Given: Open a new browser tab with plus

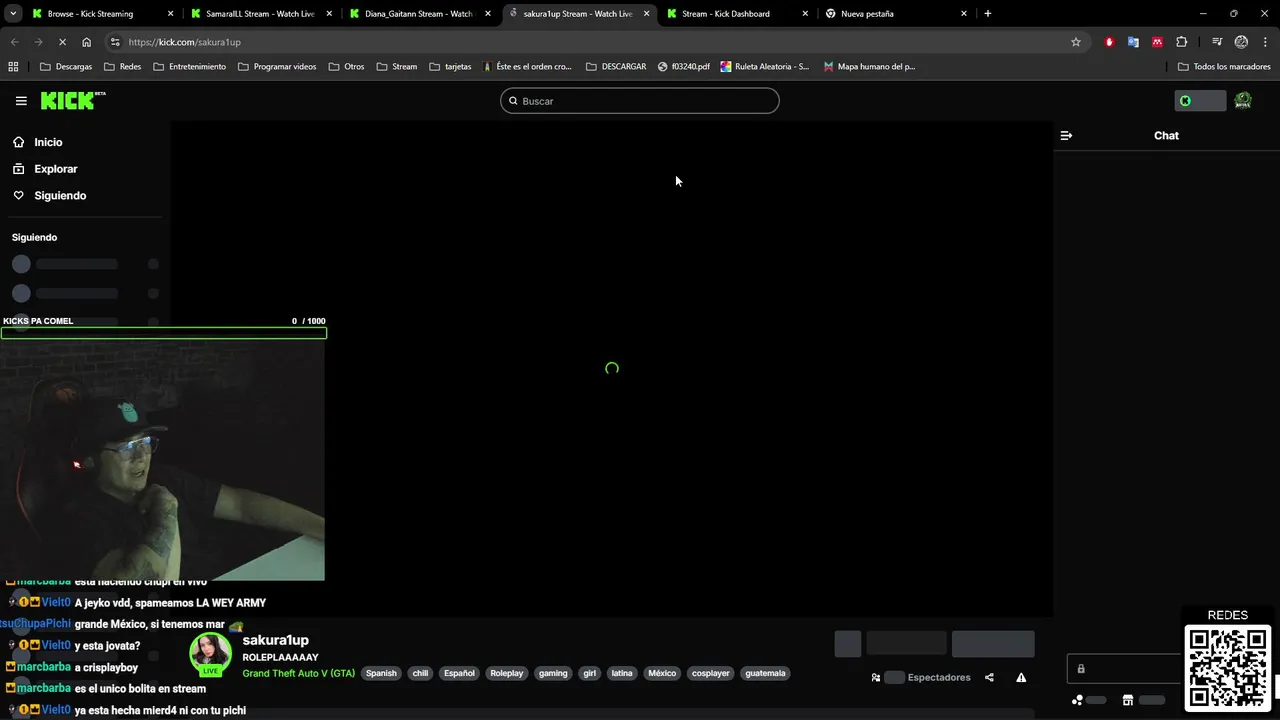Looking at the screenshot, I should pos(988,14).
